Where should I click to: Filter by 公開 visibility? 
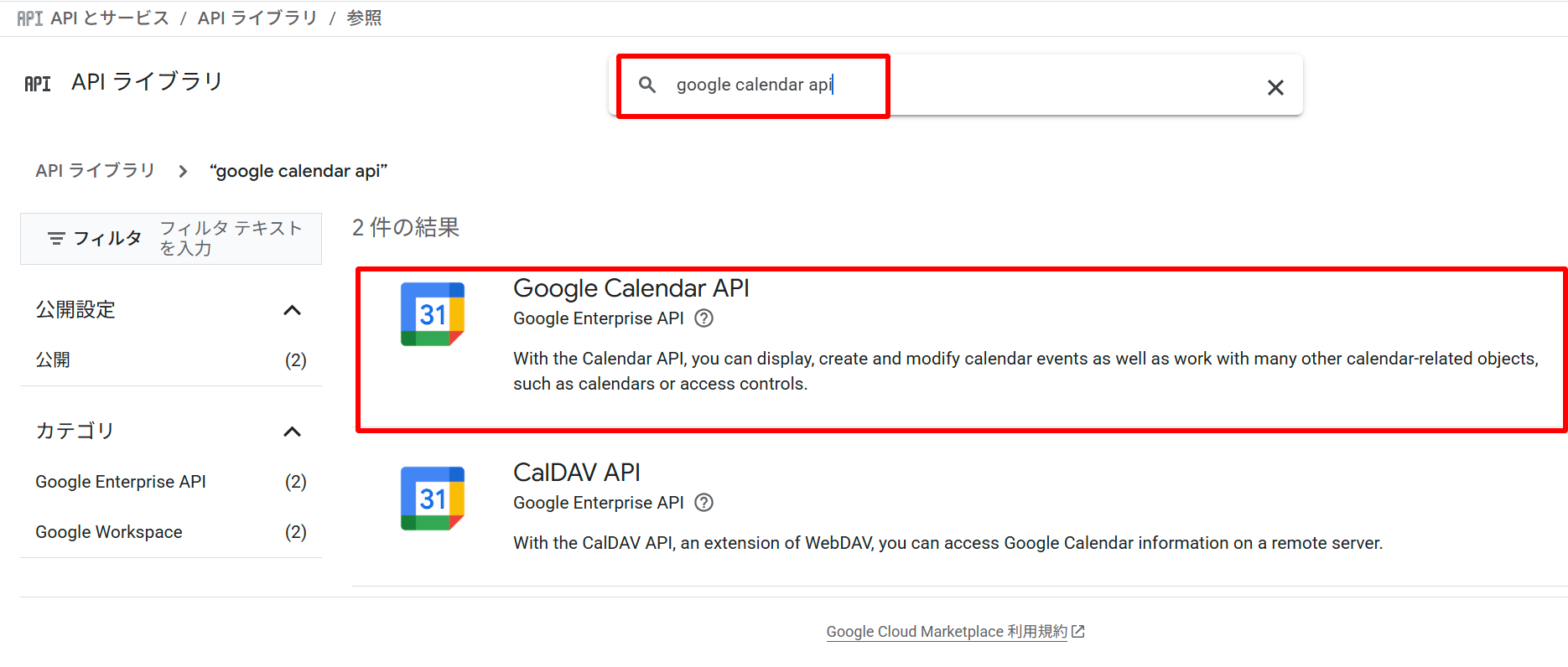171,360
